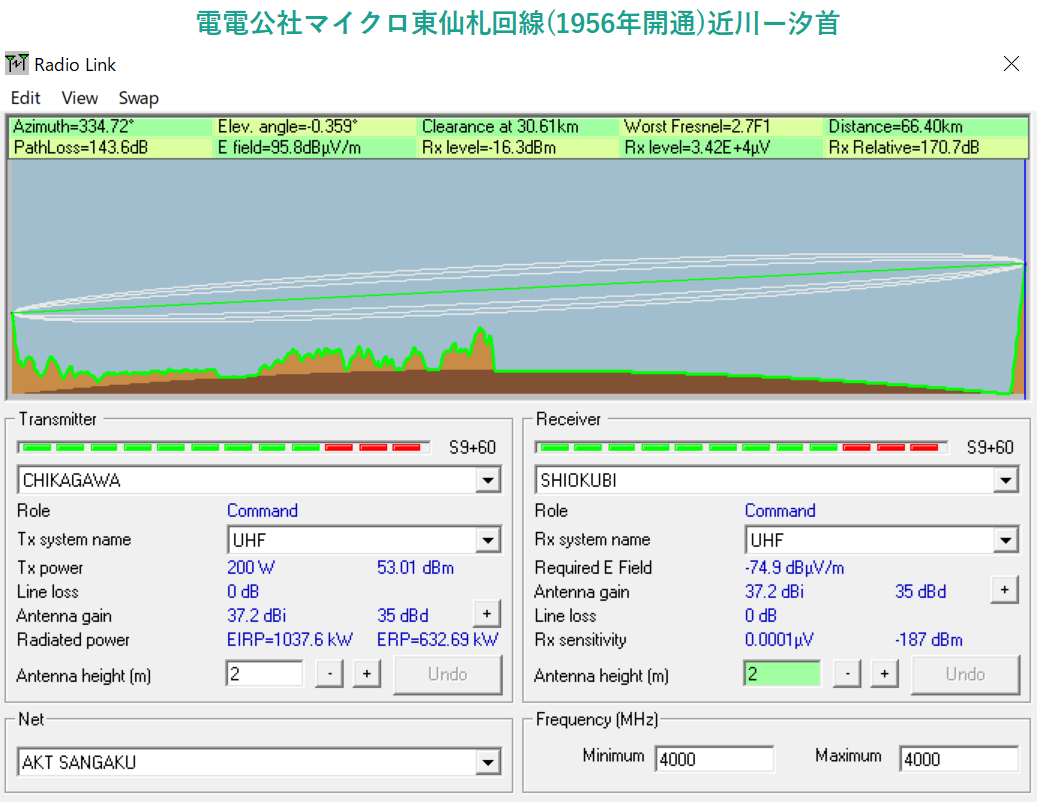Open the Edit menu
This screenshot has width=1038, height=802.
(x=26, y=98)
